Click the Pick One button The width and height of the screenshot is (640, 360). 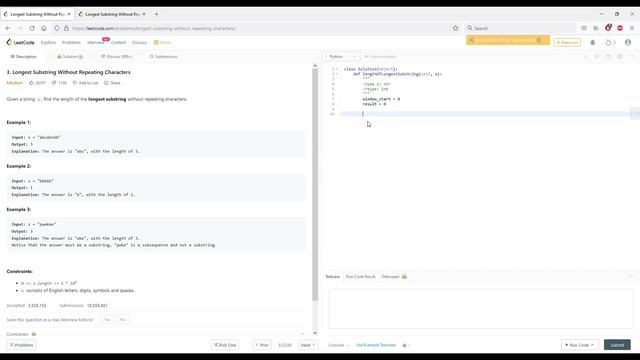point(225,345)
